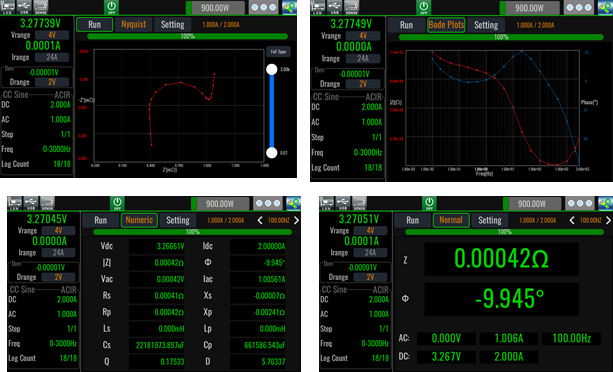Click the USB icon in the Numeric screen
The image size is (613, 372).
pos(30,203)
